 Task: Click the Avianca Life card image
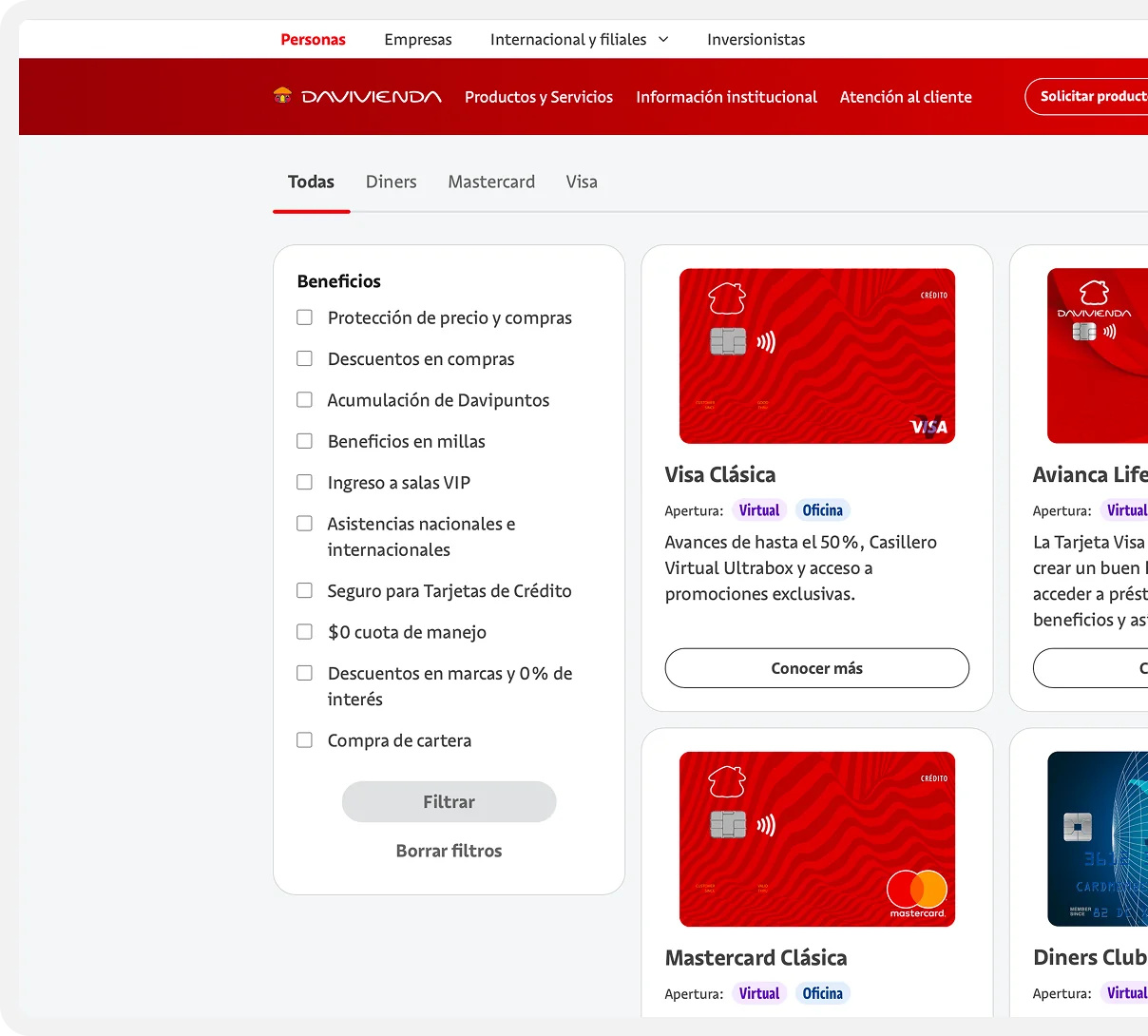pyautogui.click(x=1098, y=355)
